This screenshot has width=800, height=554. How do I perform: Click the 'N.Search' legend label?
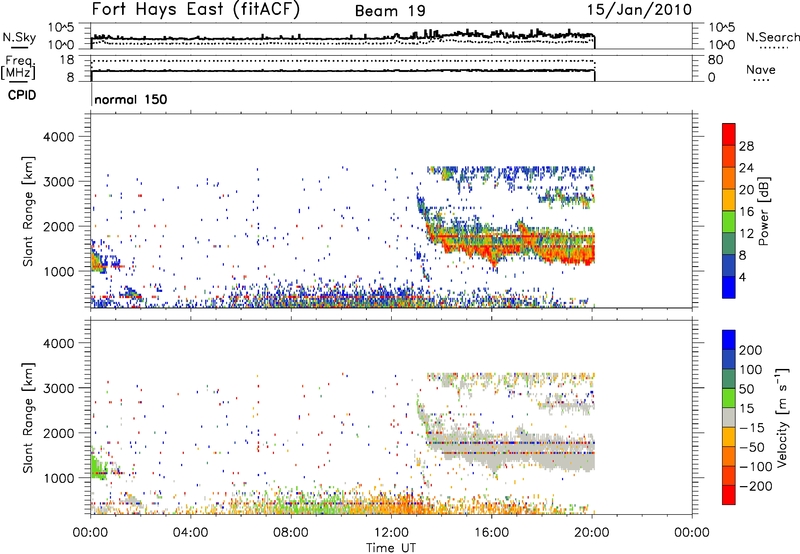click(772, 37)
